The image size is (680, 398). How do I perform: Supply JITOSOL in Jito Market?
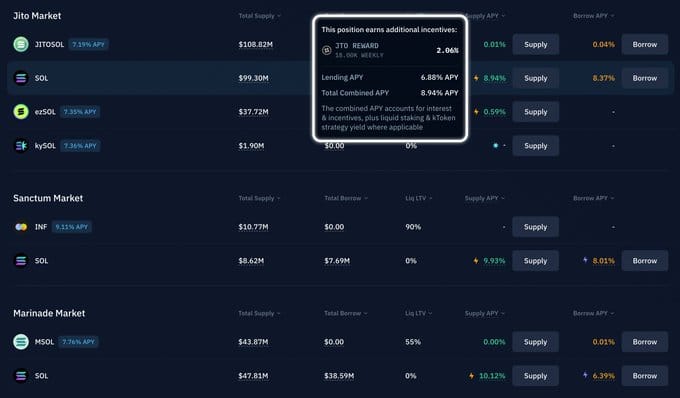pyautogui.click(x=536, y=44)
